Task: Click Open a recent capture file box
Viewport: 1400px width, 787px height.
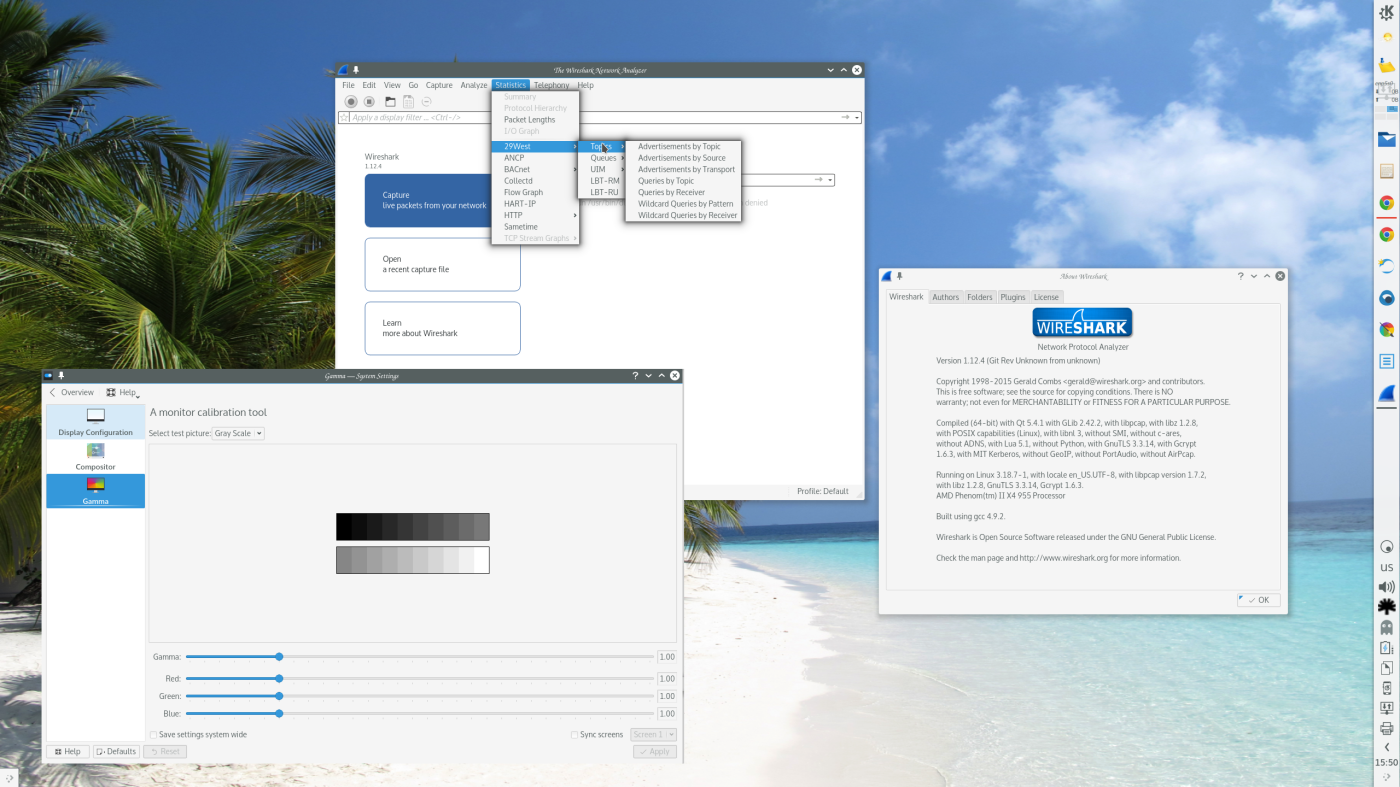Action: point(442,264)
